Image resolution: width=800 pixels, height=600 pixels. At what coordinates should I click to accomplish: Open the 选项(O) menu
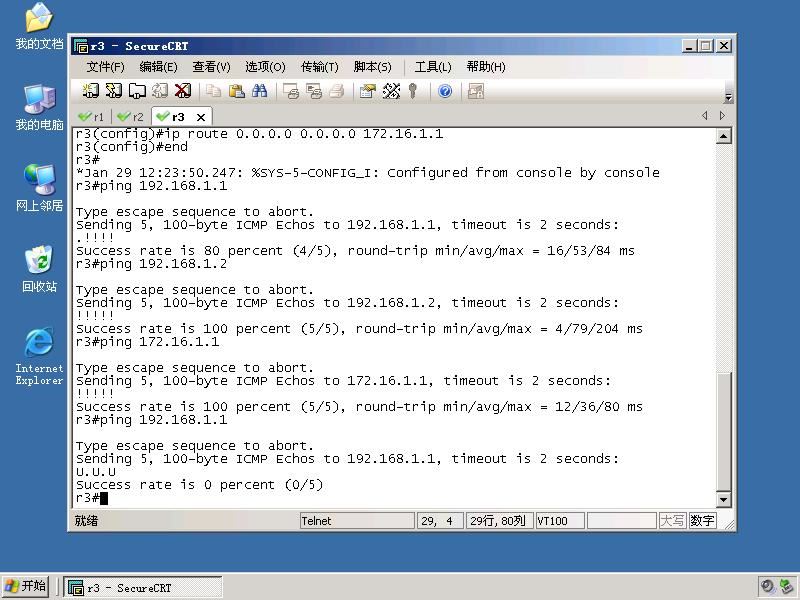point(265,67)
